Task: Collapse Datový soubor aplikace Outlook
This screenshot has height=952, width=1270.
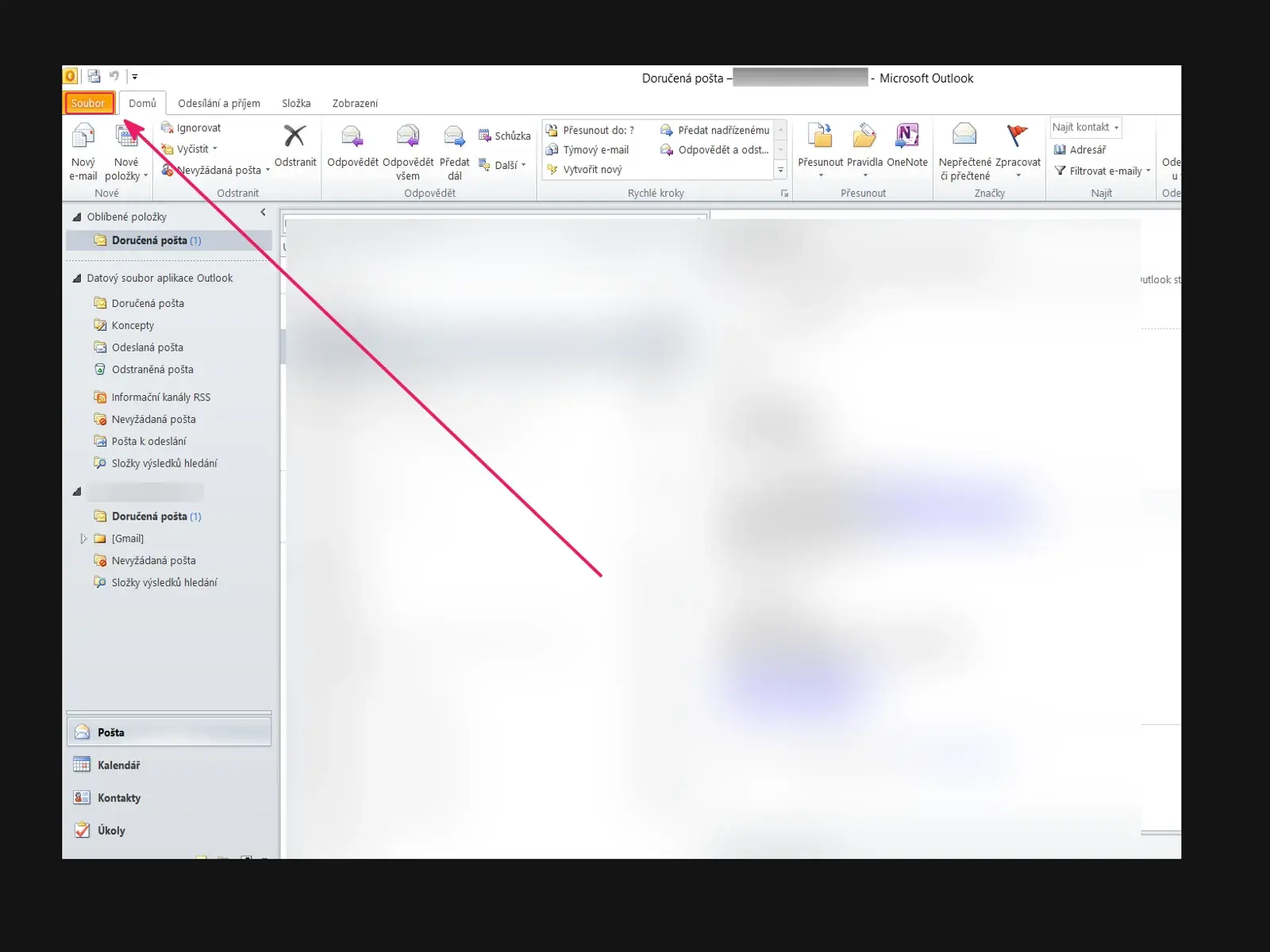Action: [x=77, y=278]
